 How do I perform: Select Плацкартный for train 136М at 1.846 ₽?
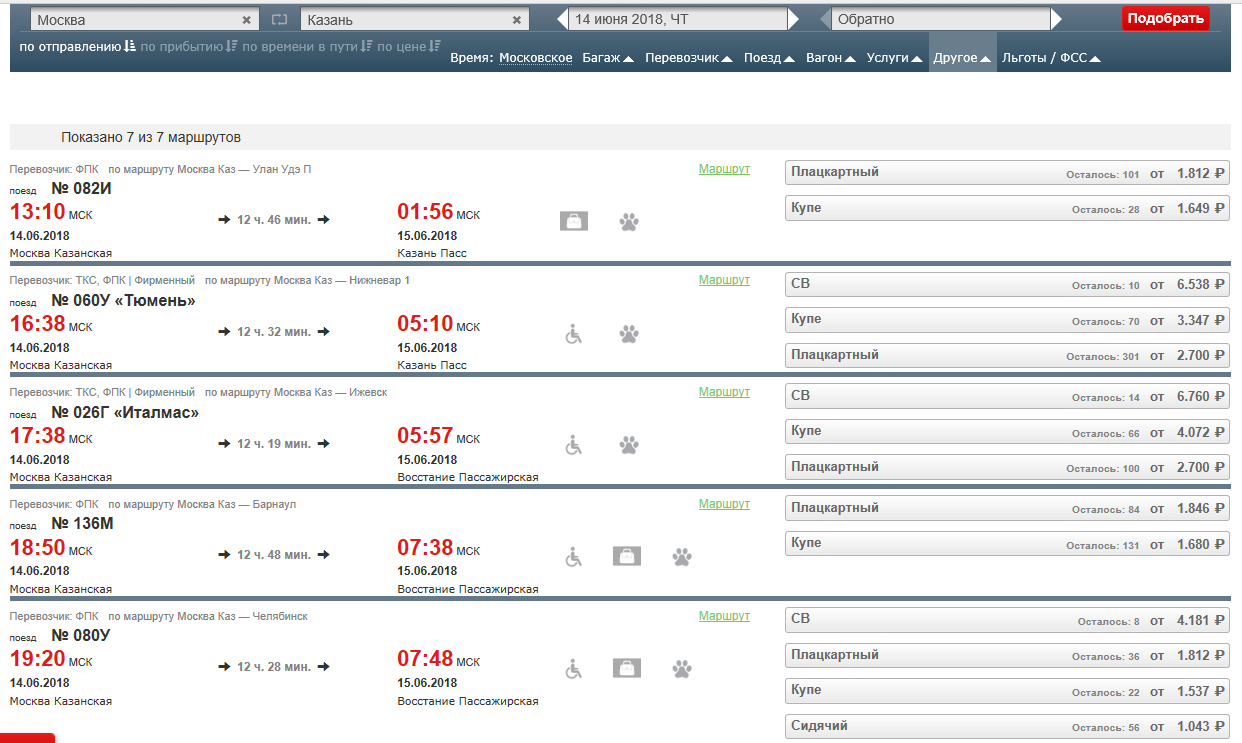(x=1007, y=508)
